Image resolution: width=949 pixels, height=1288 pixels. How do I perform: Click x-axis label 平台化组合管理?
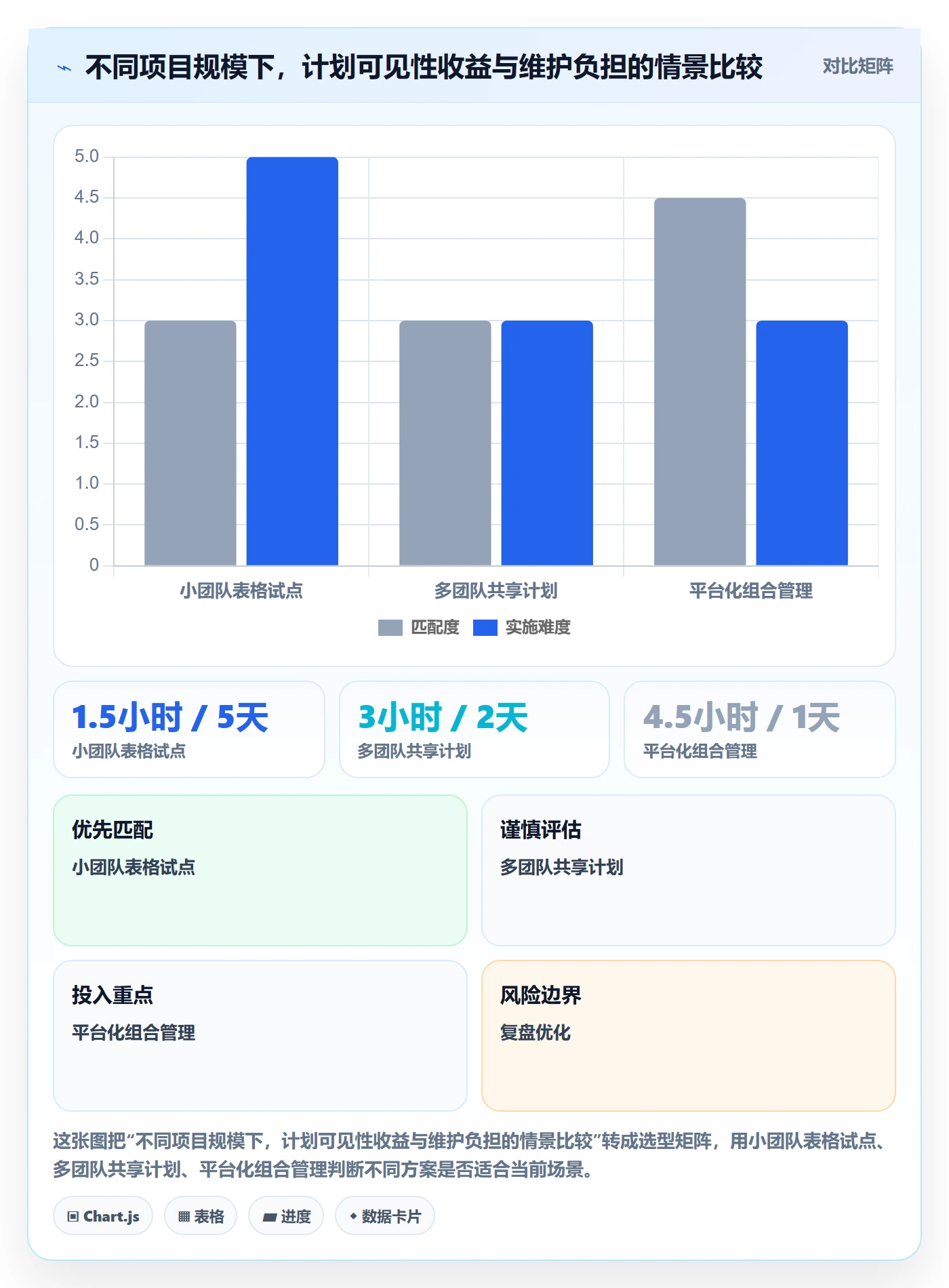751,591
